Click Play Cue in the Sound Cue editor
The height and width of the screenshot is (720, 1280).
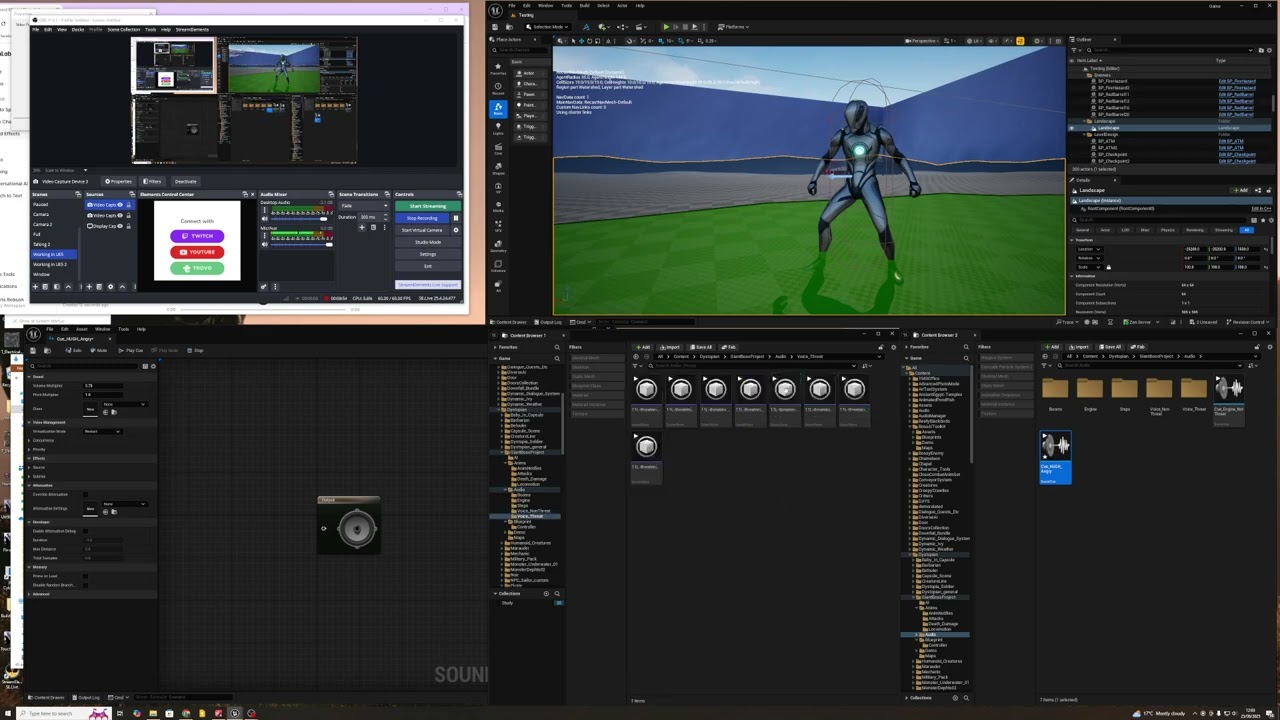131,350
